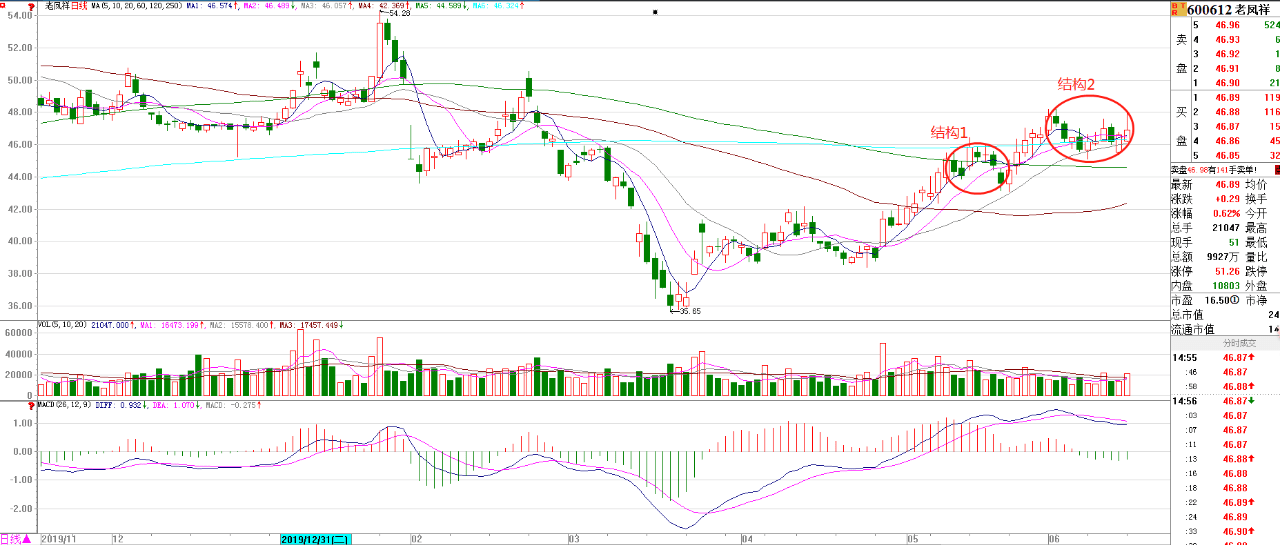Click the 54.28 high price marker on the chart

[x=398, y=15]
